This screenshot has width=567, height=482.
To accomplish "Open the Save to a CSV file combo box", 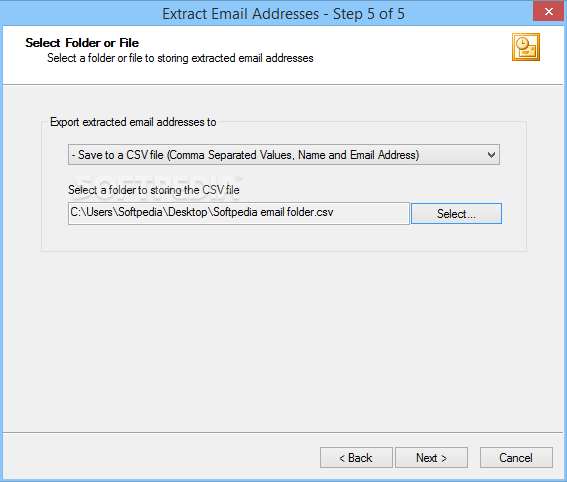I will pos(284,155).
